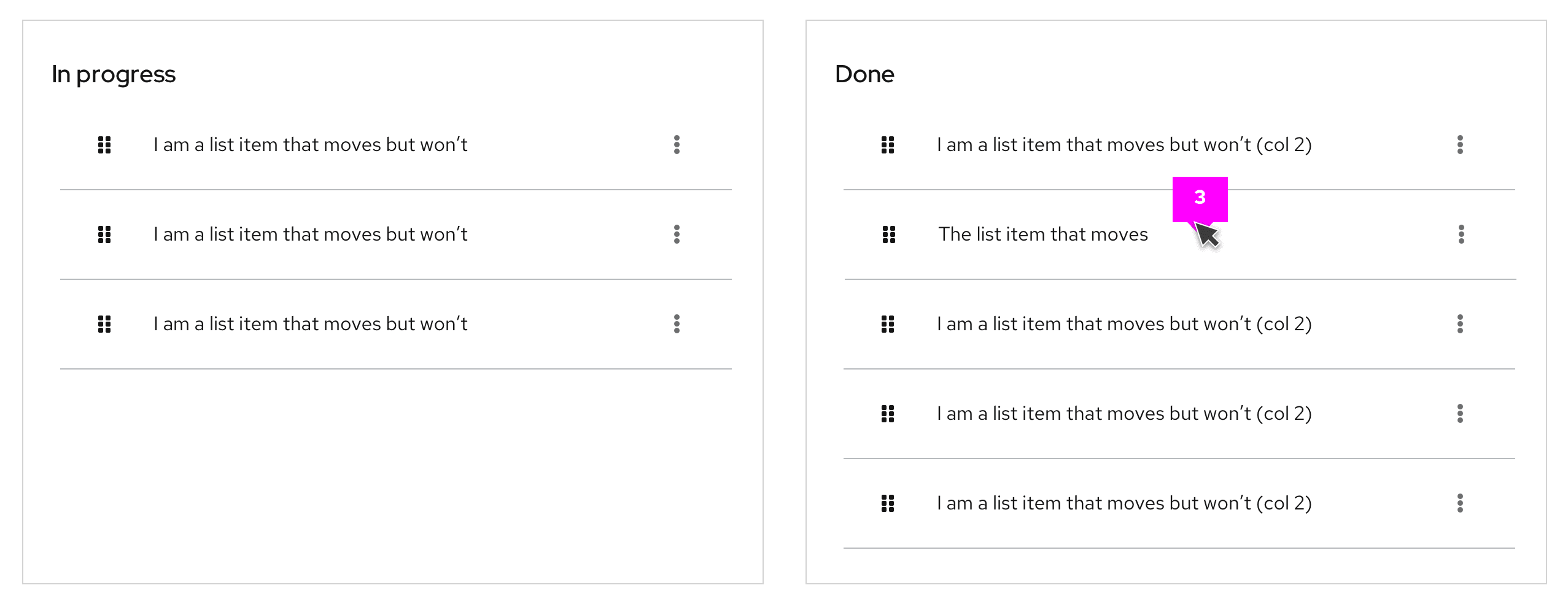Click drag handle of second In progress item
Image resolution: width=1568 pixels, height=604 pixels.
[104, 234]
